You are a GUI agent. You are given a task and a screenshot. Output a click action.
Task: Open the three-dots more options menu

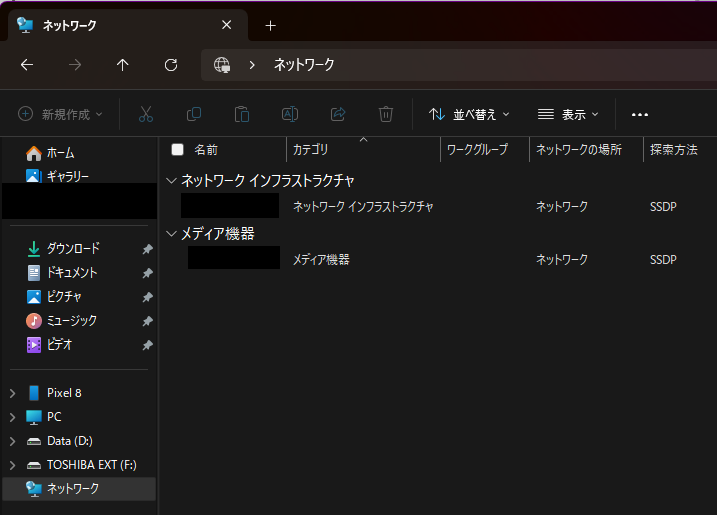640,114
